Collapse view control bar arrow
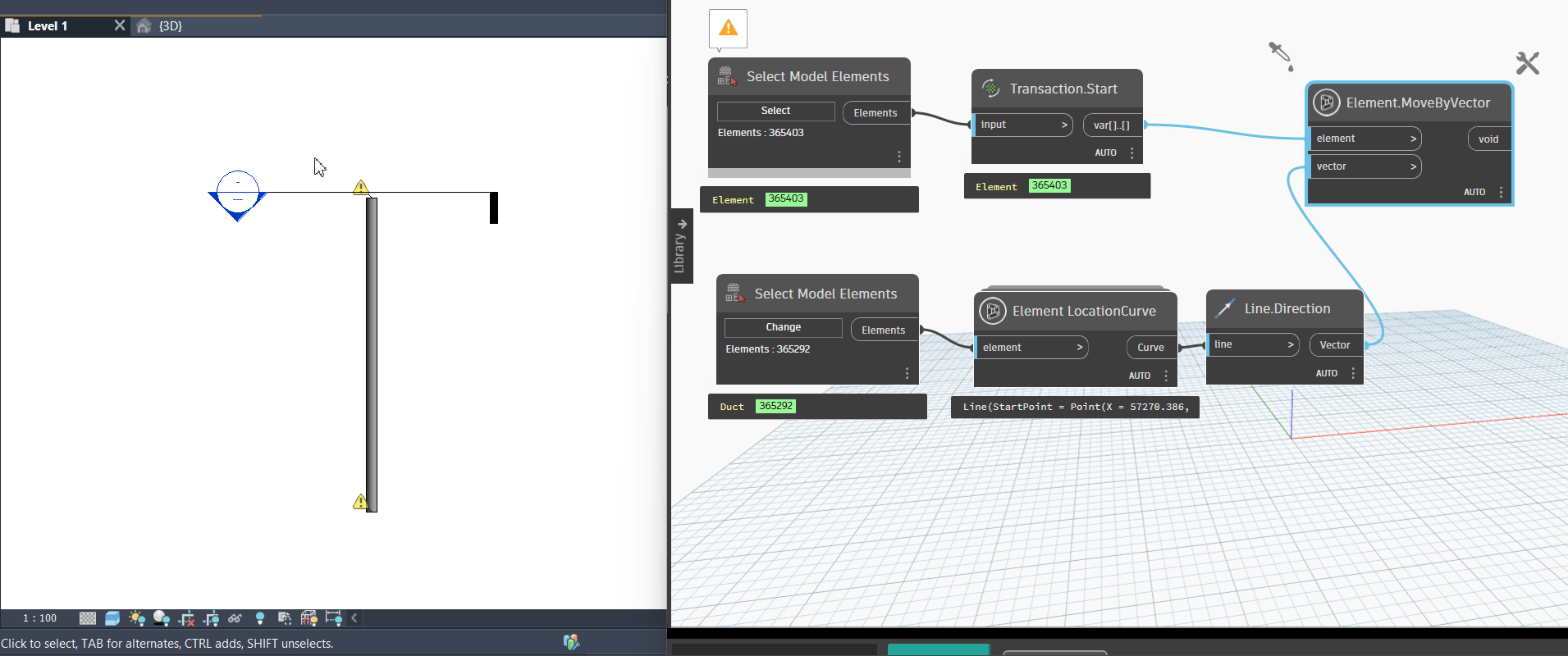Screen dimensions: 1568x656 pyautogui.click(x=354, y=618)
